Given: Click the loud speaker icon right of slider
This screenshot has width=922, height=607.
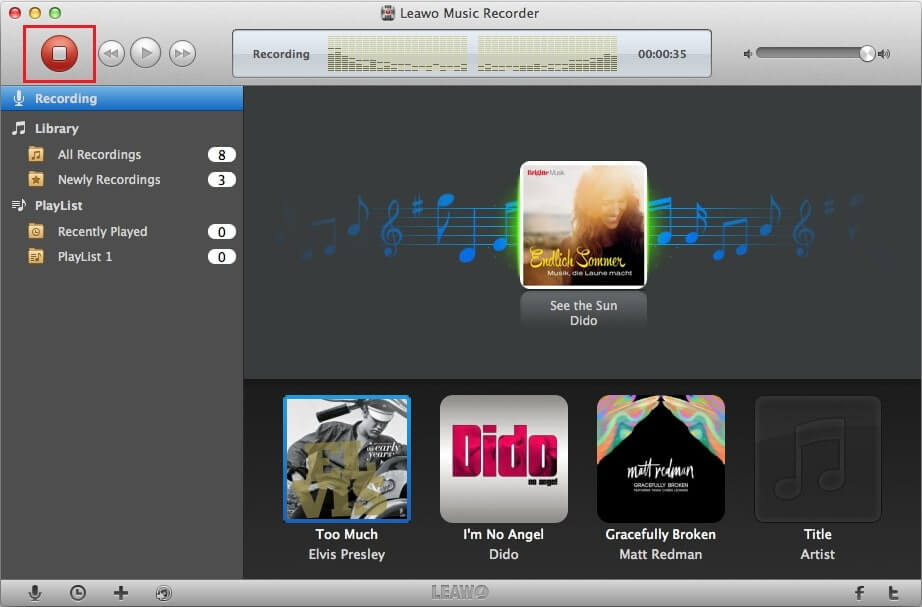Looking at the screenshot, I should (884, 54).
